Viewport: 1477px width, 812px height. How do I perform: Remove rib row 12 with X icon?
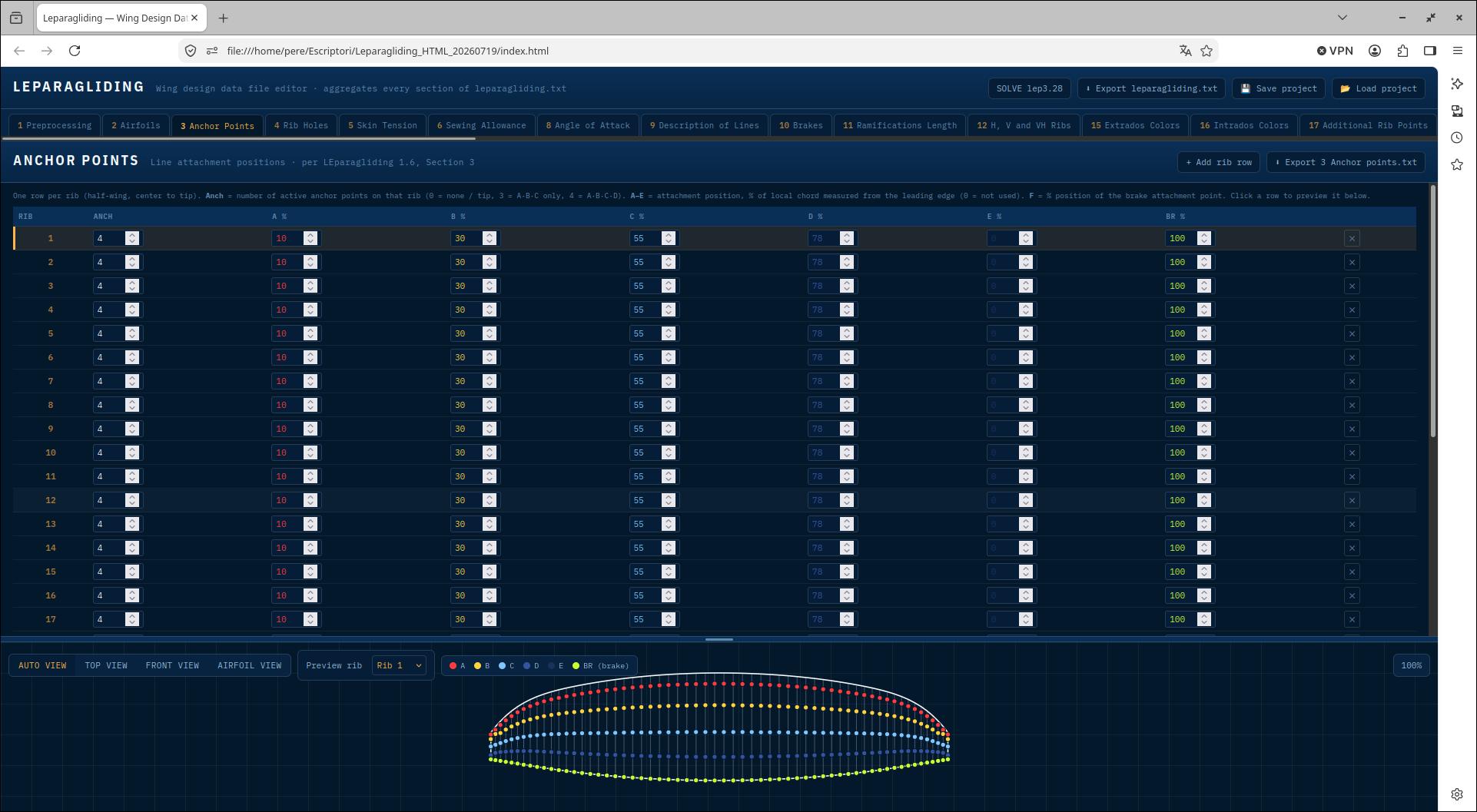1352,500
